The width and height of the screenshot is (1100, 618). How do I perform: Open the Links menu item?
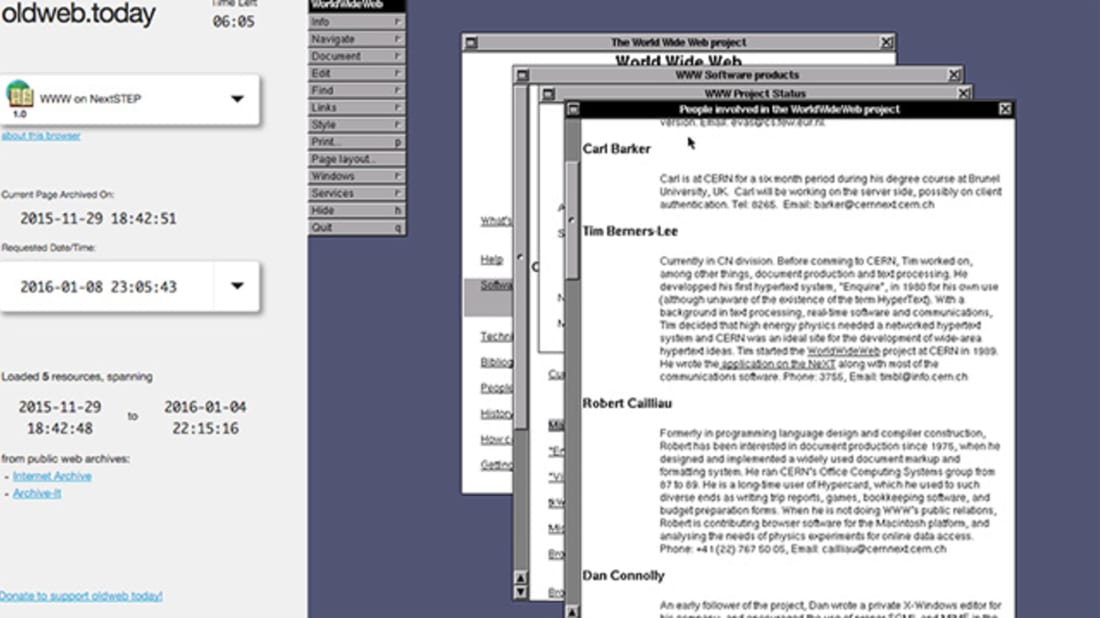356,107
